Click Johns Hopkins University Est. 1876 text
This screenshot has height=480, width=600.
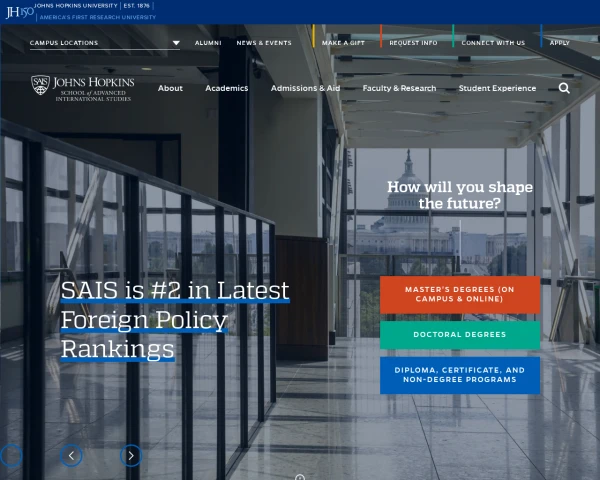tap(92, 6)
